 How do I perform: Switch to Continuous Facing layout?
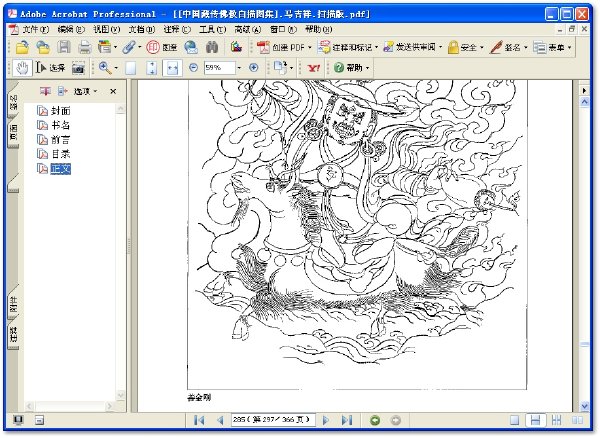coord(556,420)
